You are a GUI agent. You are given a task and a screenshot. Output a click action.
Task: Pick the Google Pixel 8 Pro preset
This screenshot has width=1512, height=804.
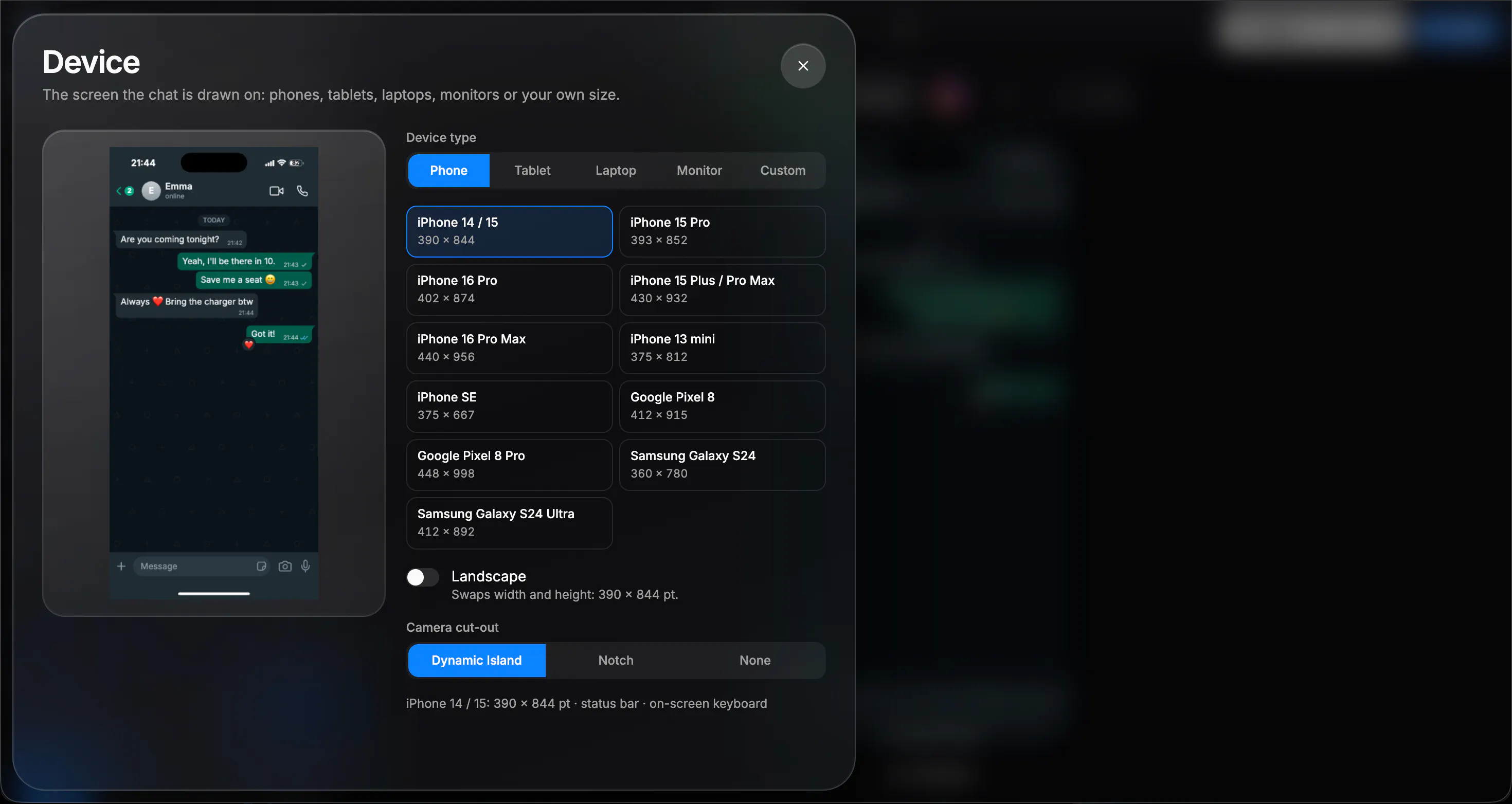coord(509,465)
